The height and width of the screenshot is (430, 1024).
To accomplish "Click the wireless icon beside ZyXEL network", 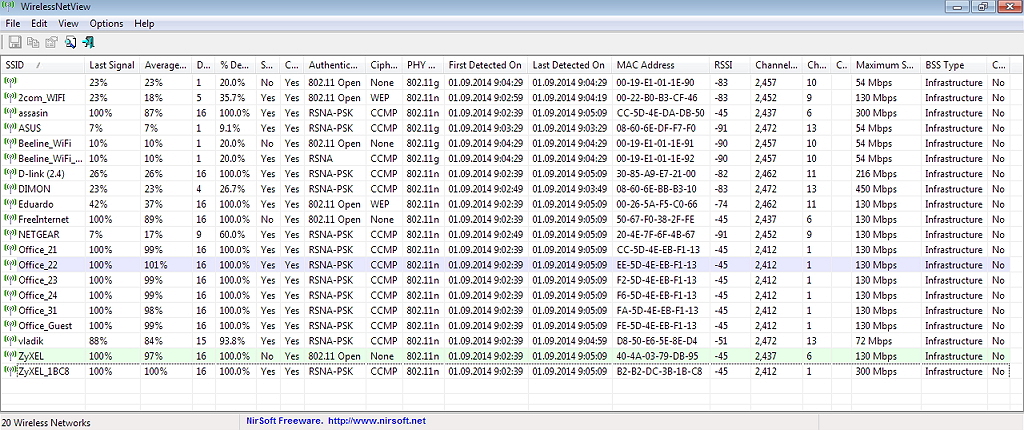I will coord(10,356).
